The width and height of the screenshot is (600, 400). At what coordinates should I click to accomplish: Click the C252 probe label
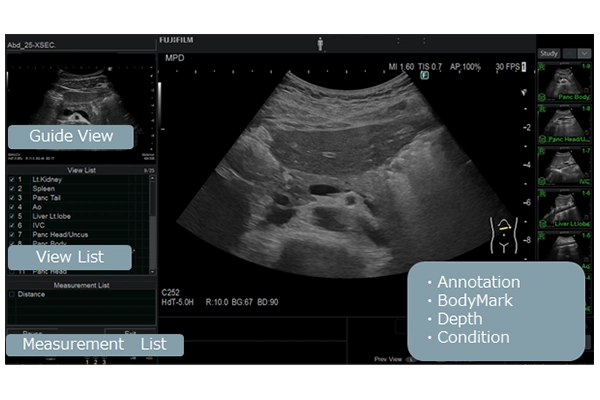171,293
